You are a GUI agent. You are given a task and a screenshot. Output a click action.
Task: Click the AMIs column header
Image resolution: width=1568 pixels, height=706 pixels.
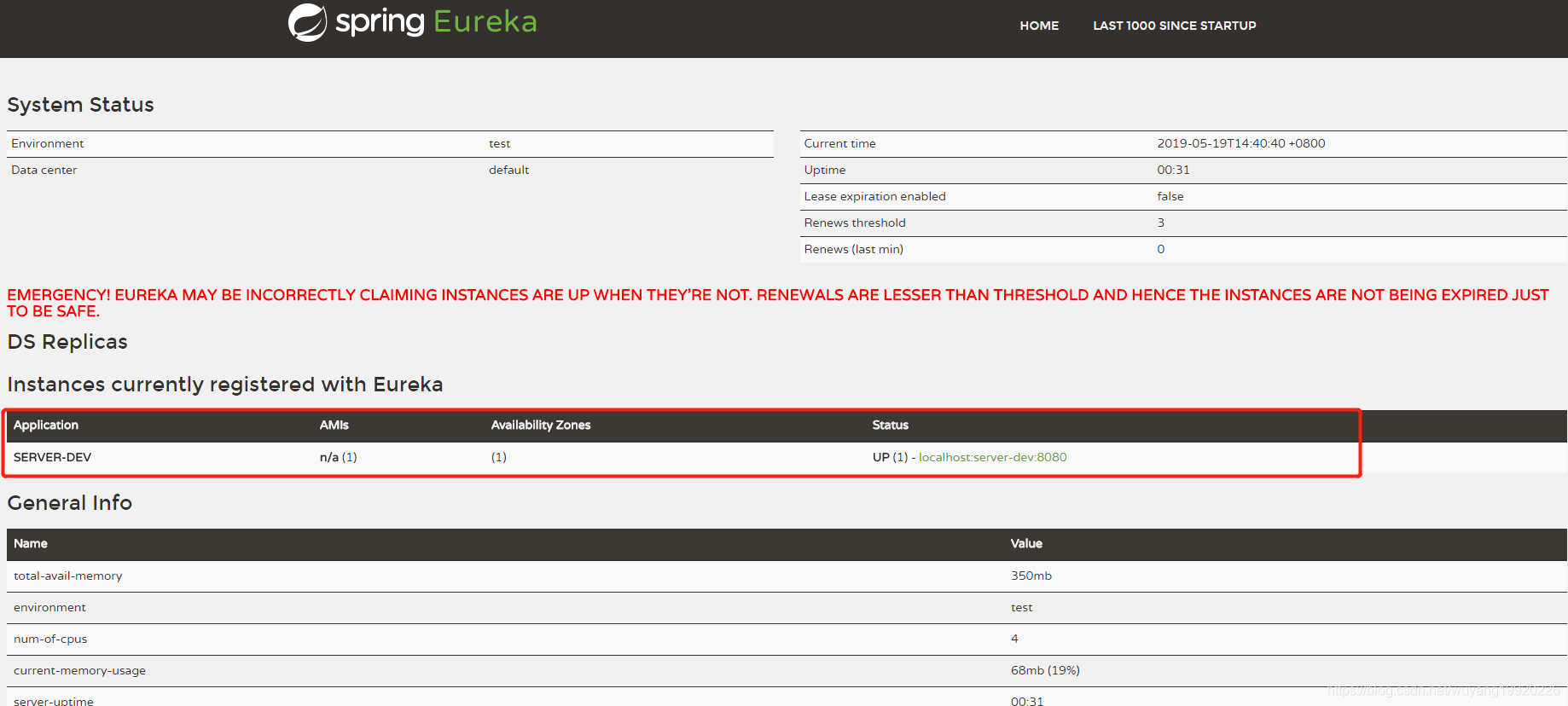pos(334,425)
